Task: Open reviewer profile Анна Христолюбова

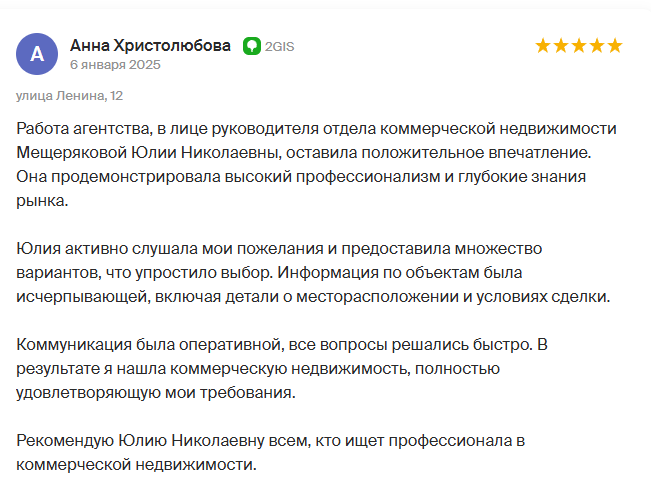Action: click(x=150, y=45)
